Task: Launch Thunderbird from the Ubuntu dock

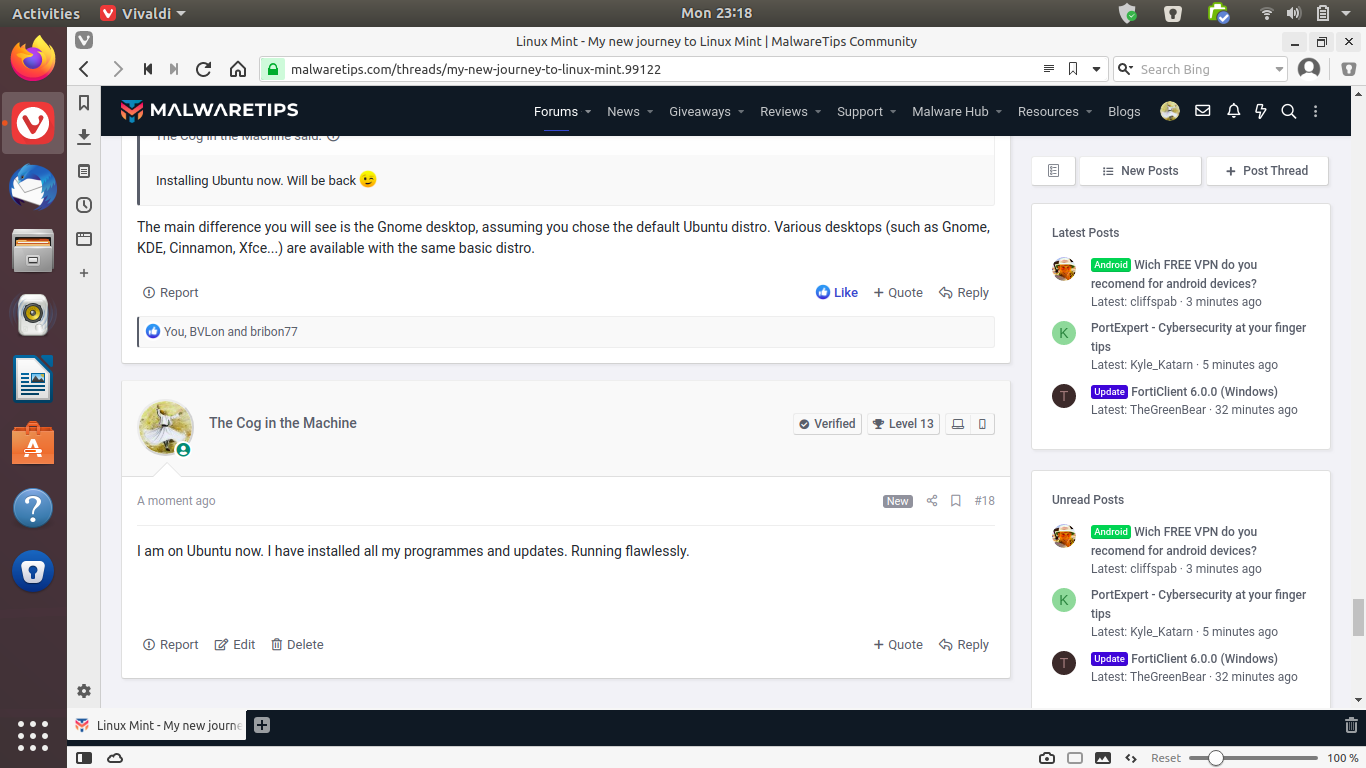Action: pyautogui.click(x=32, y=187)
